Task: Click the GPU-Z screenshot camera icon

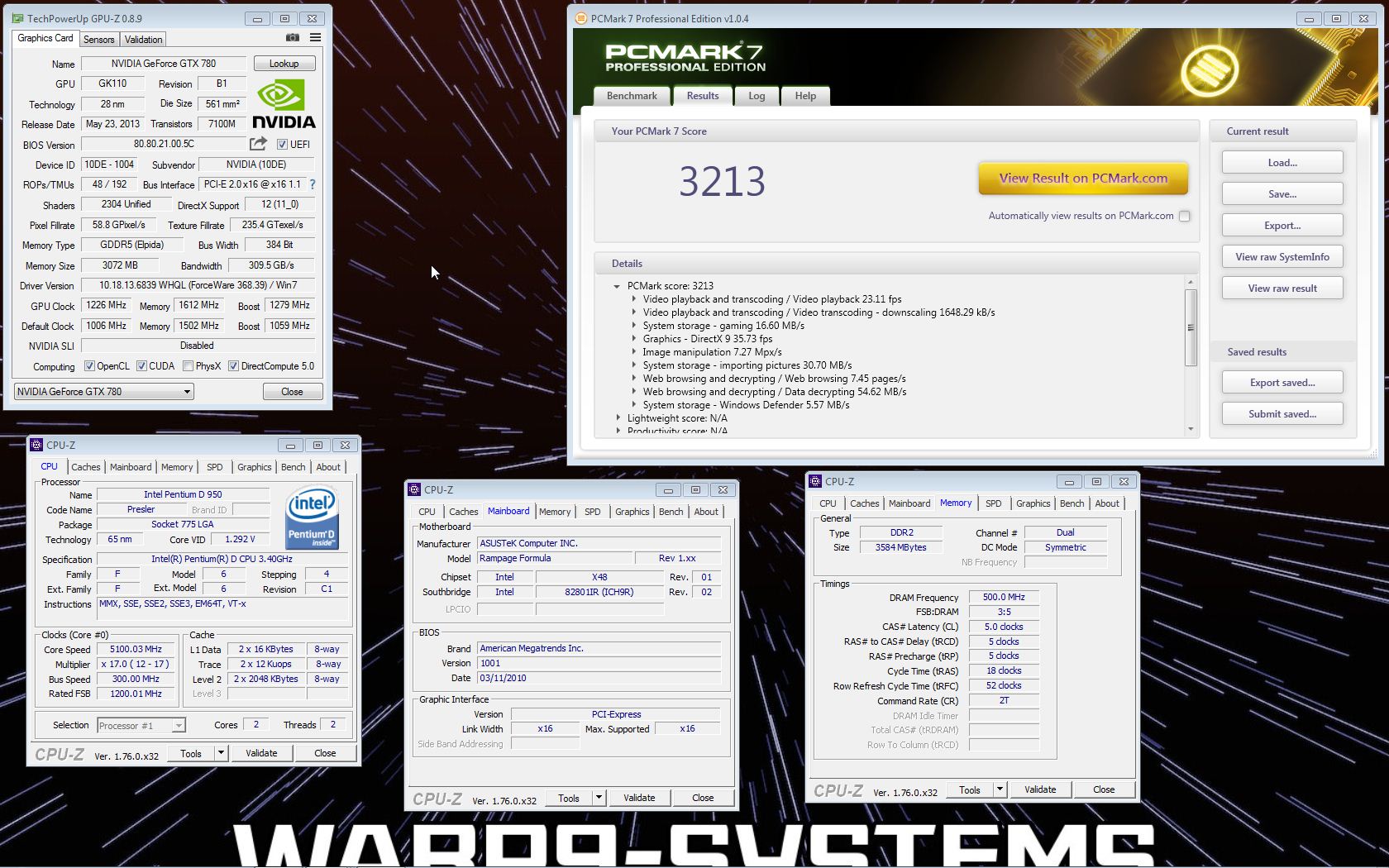Action: pos(293,38)
